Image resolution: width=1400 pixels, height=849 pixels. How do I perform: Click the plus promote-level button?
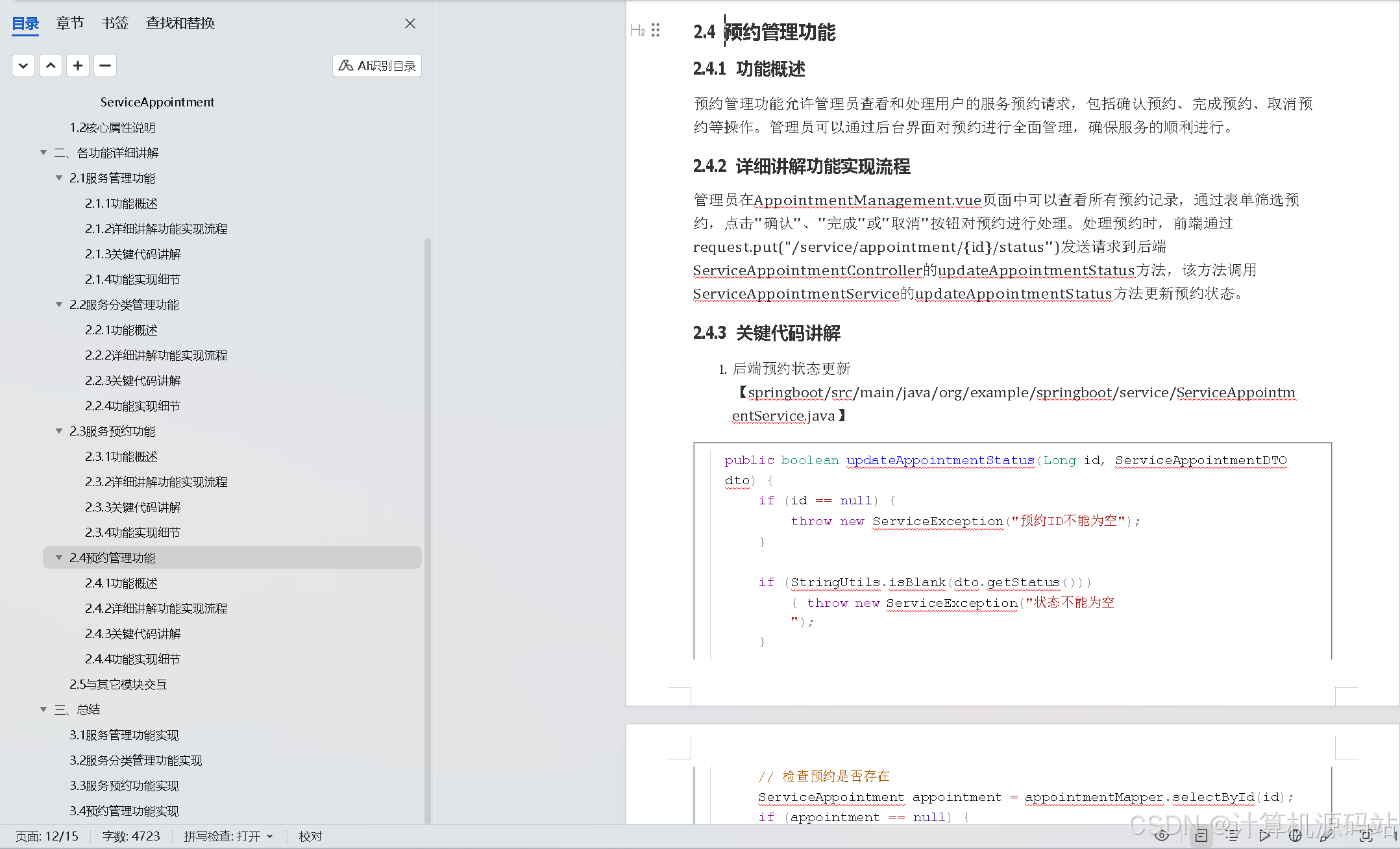[78, 66]
